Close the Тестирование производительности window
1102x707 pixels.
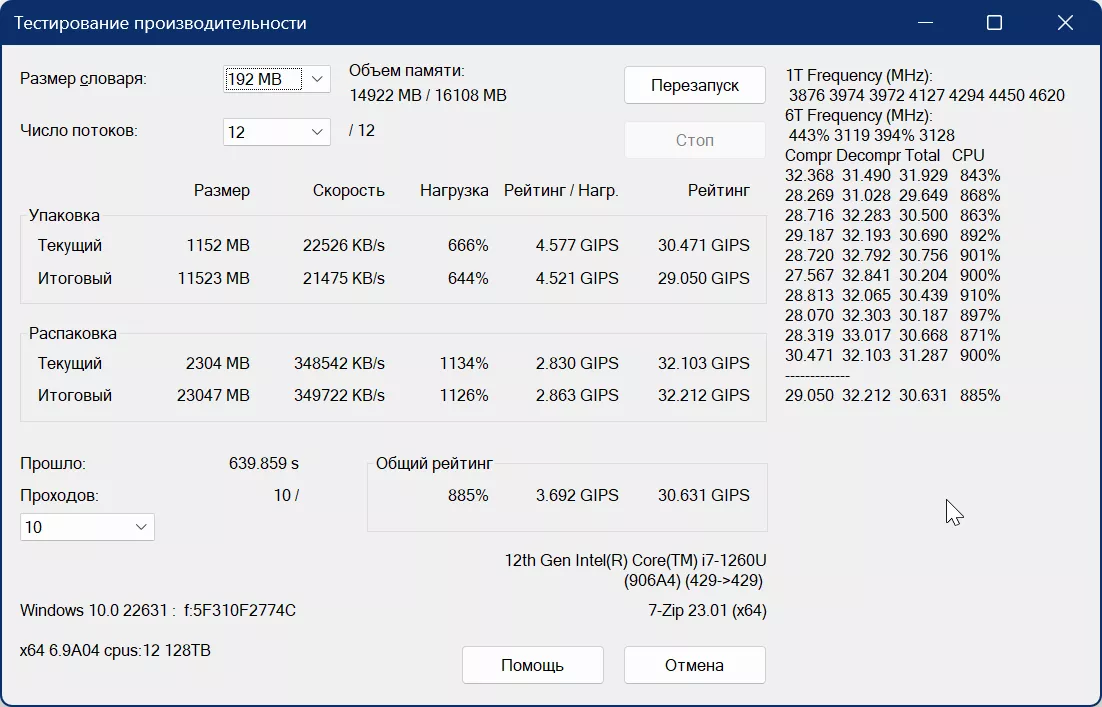[1065, 22]
